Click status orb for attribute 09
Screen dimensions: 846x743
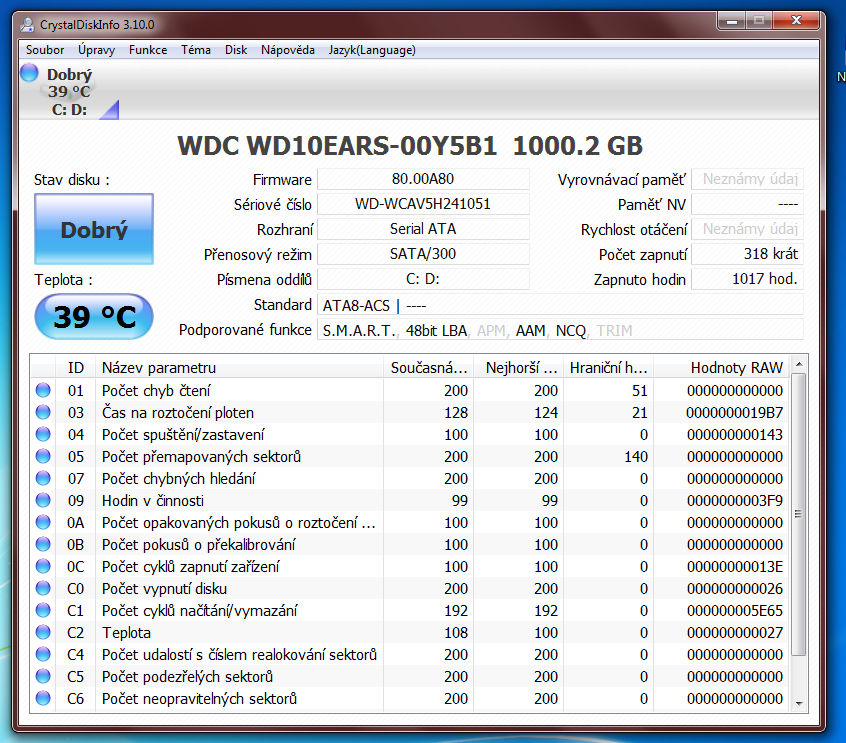click(43, 500)
